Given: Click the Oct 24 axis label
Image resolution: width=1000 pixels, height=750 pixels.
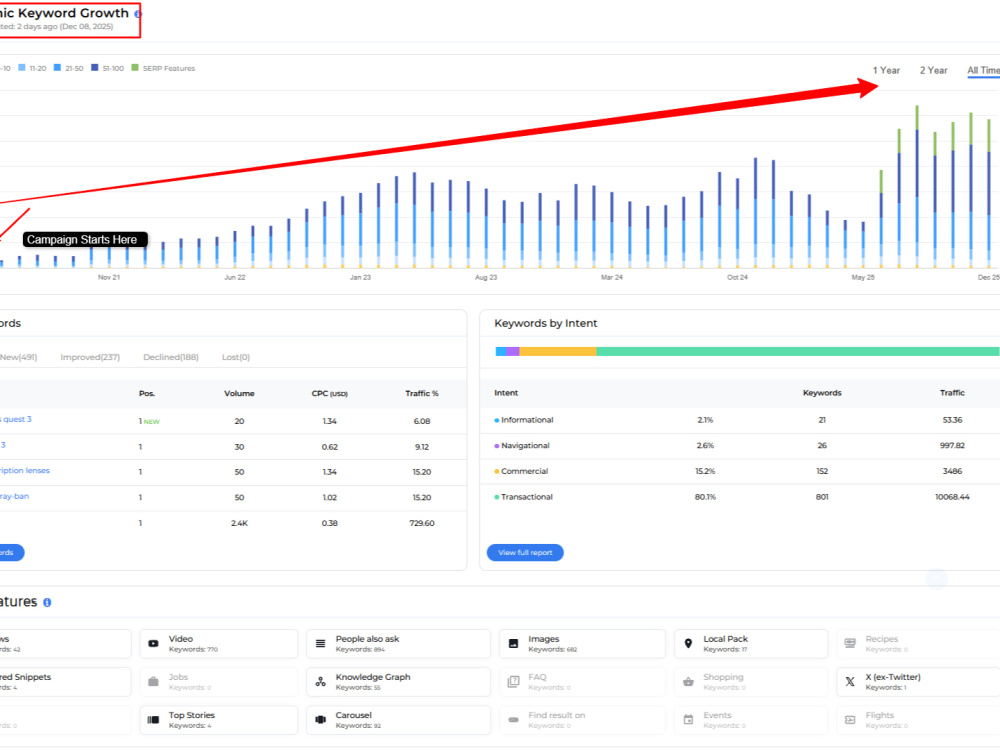Looking at the screenshot, I should (x=737, y=277).
